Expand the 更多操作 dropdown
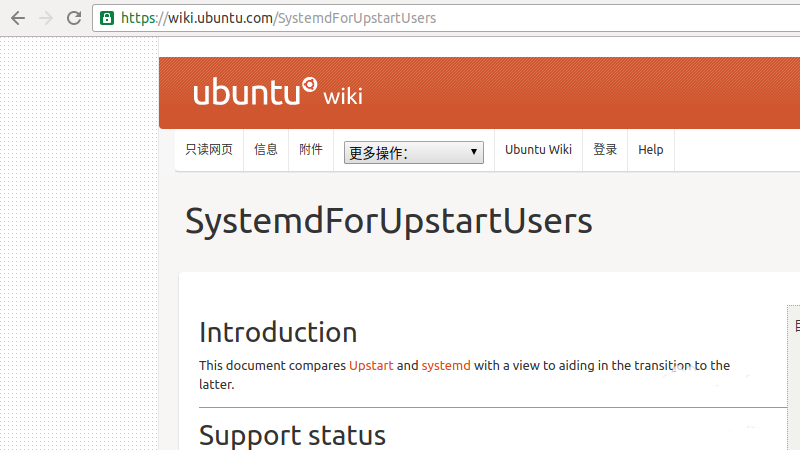Viewport: 800px width, 450px height. [x=413, y=152]
